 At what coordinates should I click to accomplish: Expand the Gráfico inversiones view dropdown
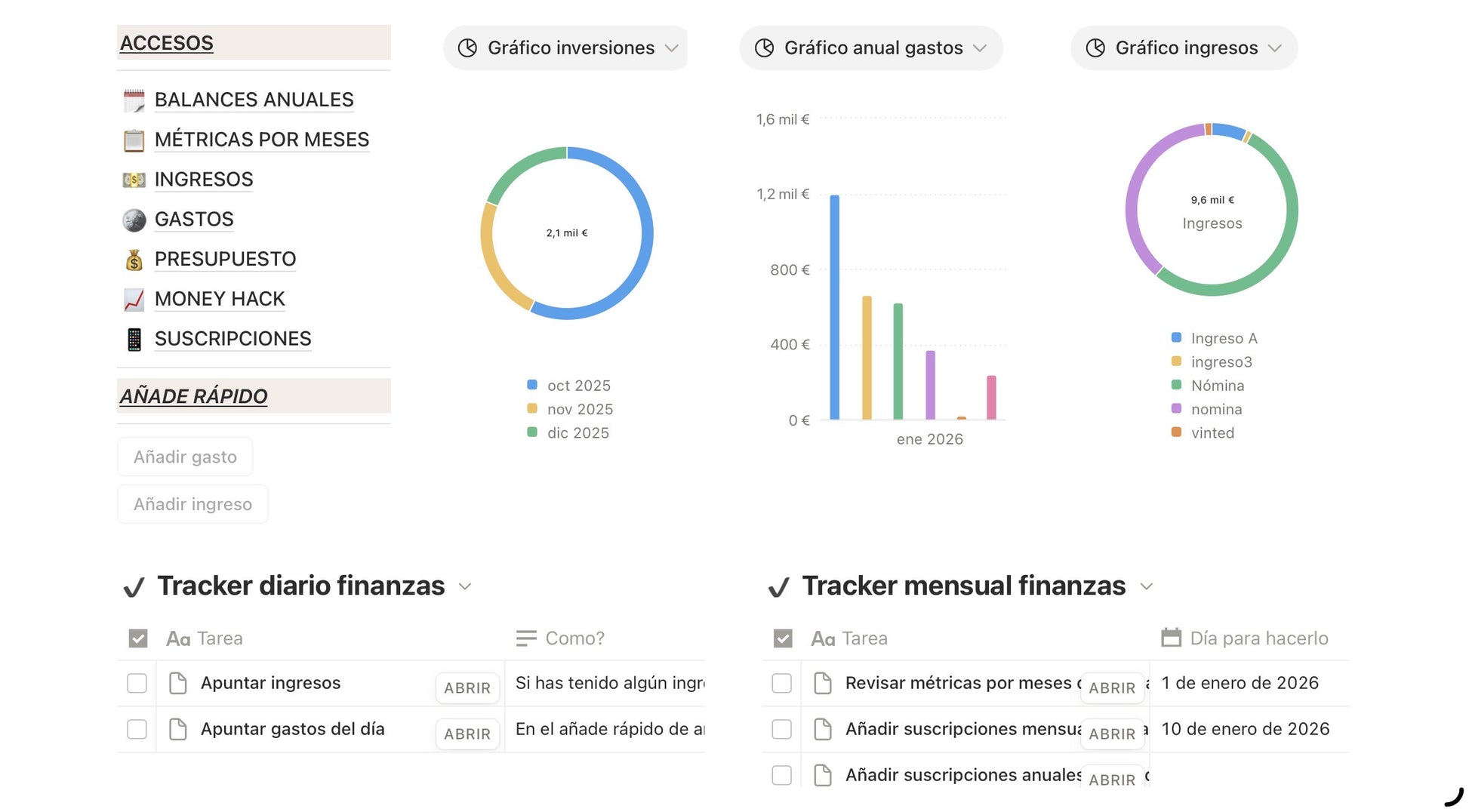tap(671, 48)
